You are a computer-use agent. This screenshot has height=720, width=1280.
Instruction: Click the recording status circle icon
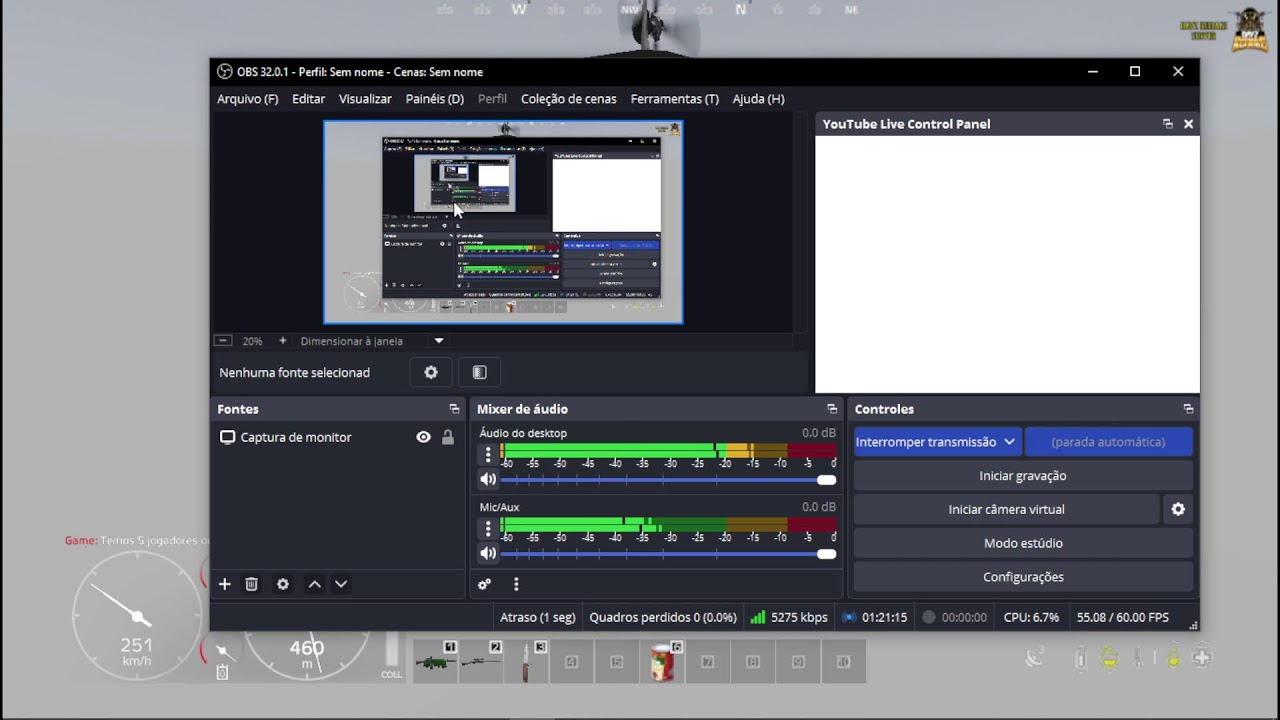coord(929,617)
